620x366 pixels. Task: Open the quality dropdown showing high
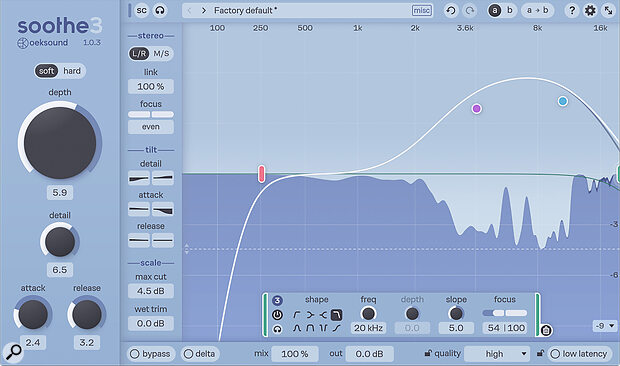pyautogui.click(x=497, y=354)
